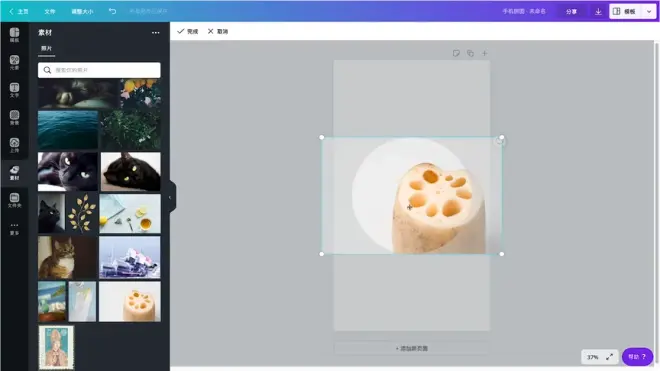Select the dark green foliage photo thumbnail
This screenshot has width=660, height=371.
[x=130, y=130]
